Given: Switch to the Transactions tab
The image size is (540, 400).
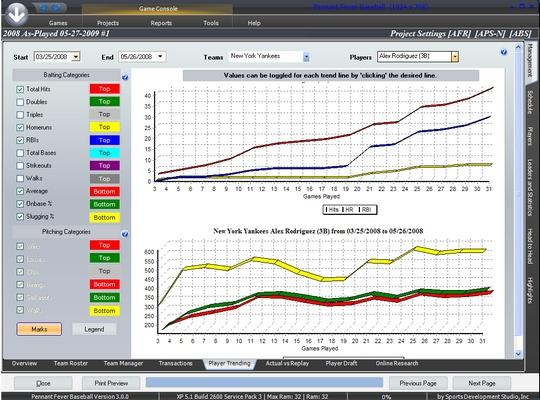Looking at the screenshot, I should pyautogui.click(x=175, y=363).
